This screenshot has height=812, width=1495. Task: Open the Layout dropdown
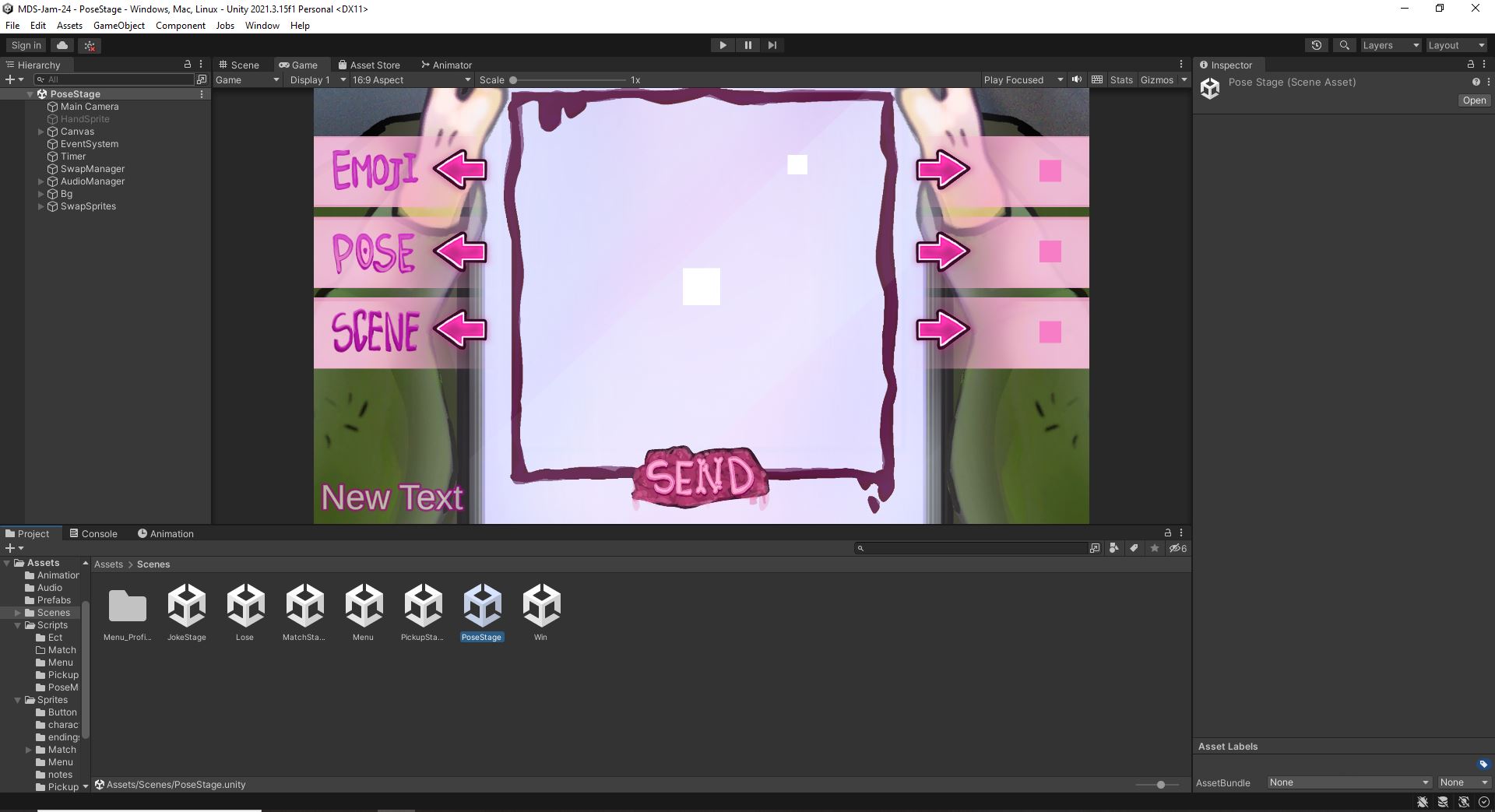pos(1456,45)
